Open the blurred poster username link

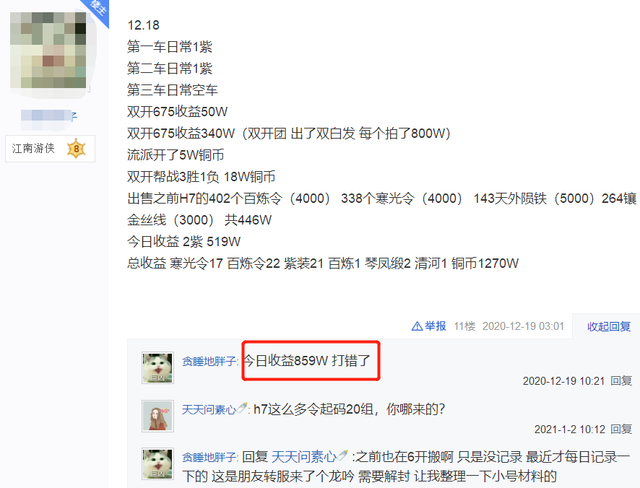click(x=49, y=115)
